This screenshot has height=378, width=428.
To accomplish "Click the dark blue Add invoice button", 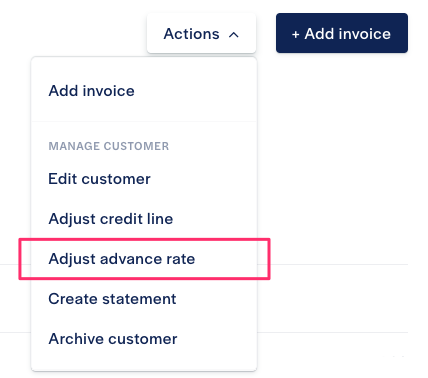I will (x=342, y=33).
